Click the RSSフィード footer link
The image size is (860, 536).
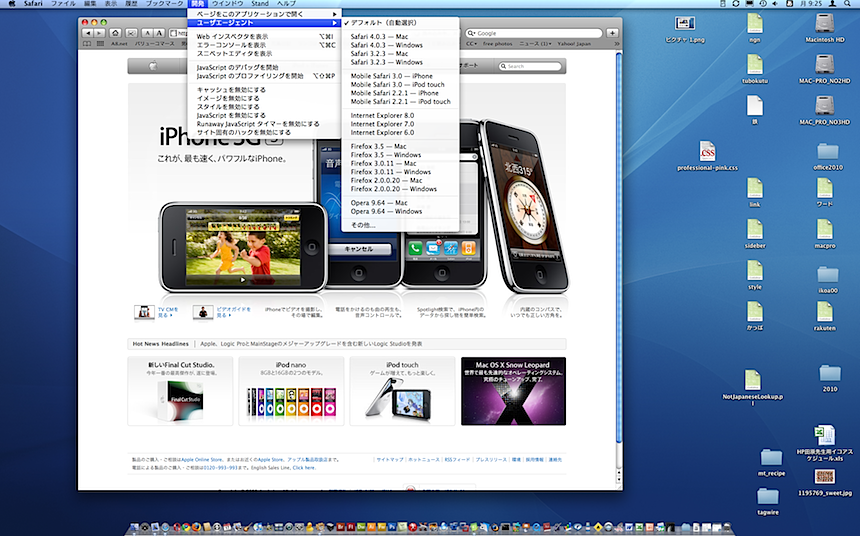(x=457, y=460)
